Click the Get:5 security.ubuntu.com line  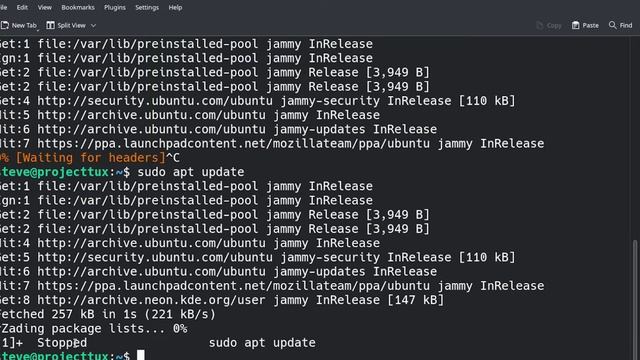click(x=258, y=257)
